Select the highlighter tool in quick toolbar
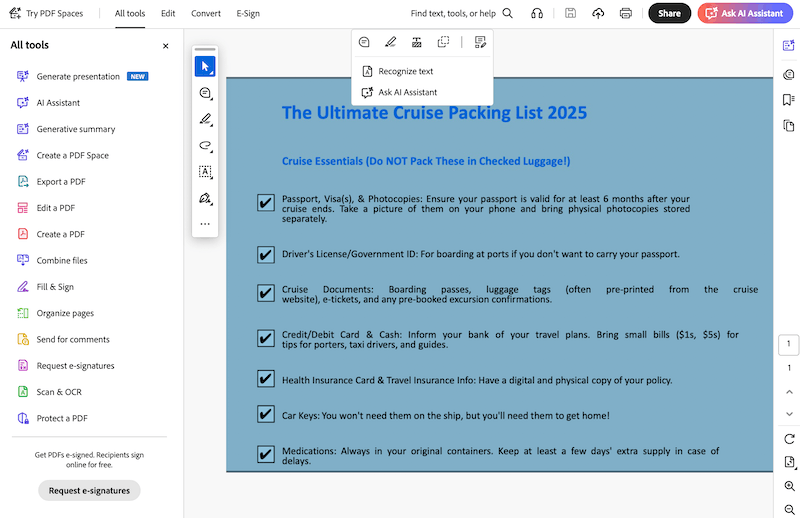The height and width of the screenshot is (518, 800). [x=205, y=119]
